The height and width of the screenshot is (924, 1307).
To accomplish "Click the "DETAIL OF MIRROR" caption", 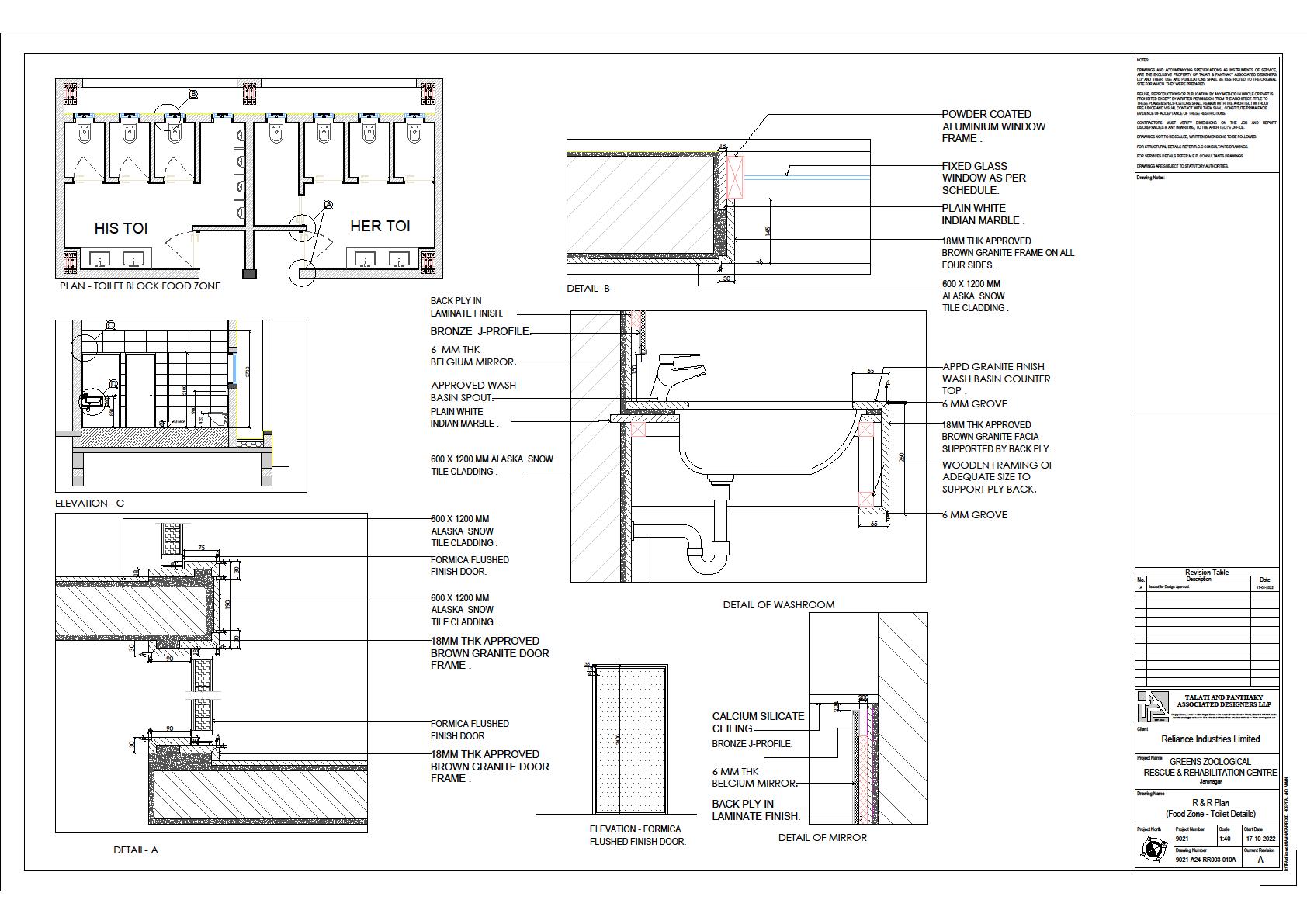I will (823, 837).
